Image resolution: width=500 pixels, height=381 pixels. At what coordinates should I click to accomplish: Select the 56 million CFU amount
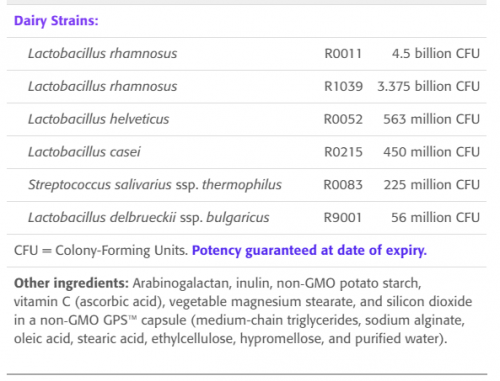[435, 218]
